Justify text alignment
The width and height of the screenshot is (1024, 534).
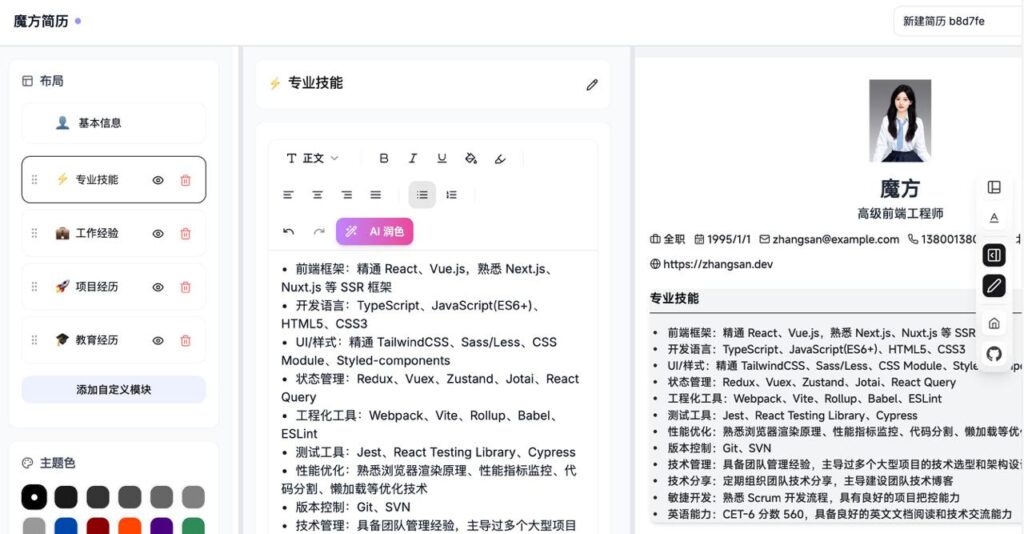pos(376,195)
